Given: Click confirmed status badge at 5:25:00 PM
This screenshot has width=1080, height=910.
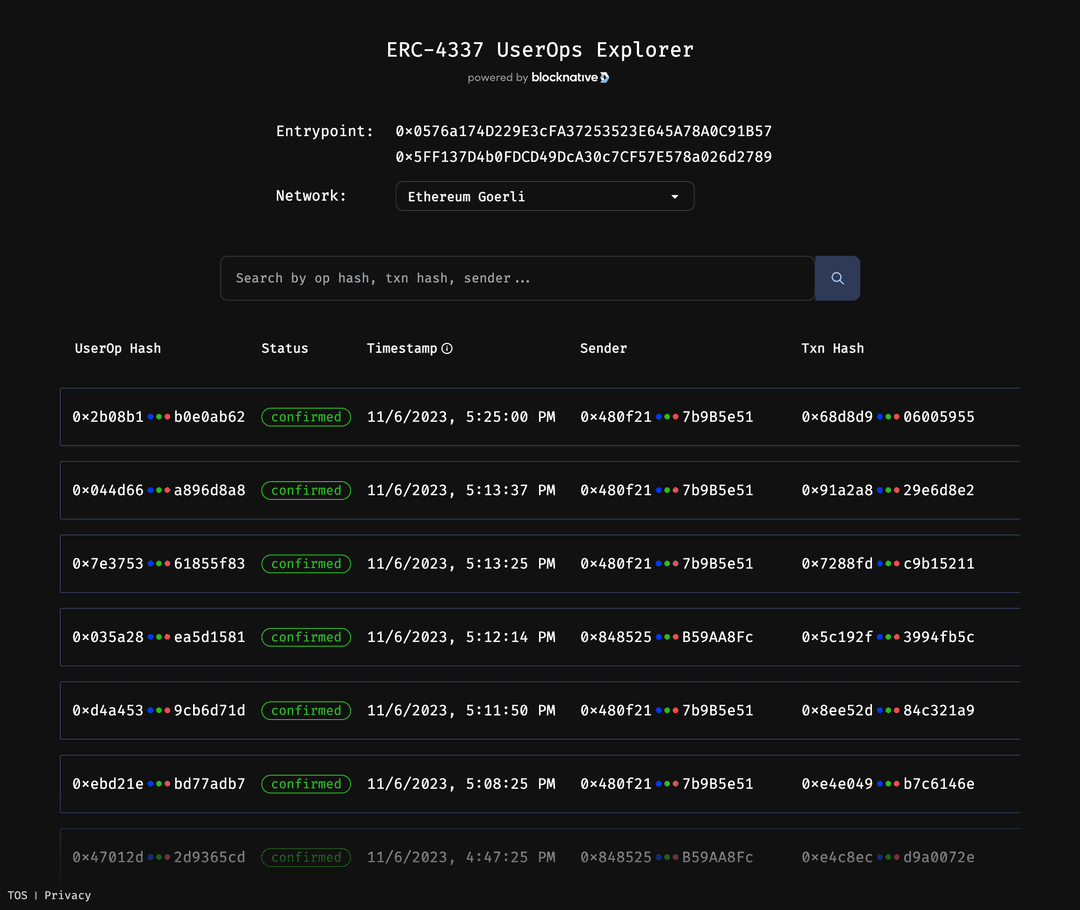Looking at the screenshot, I should [306, 417].
